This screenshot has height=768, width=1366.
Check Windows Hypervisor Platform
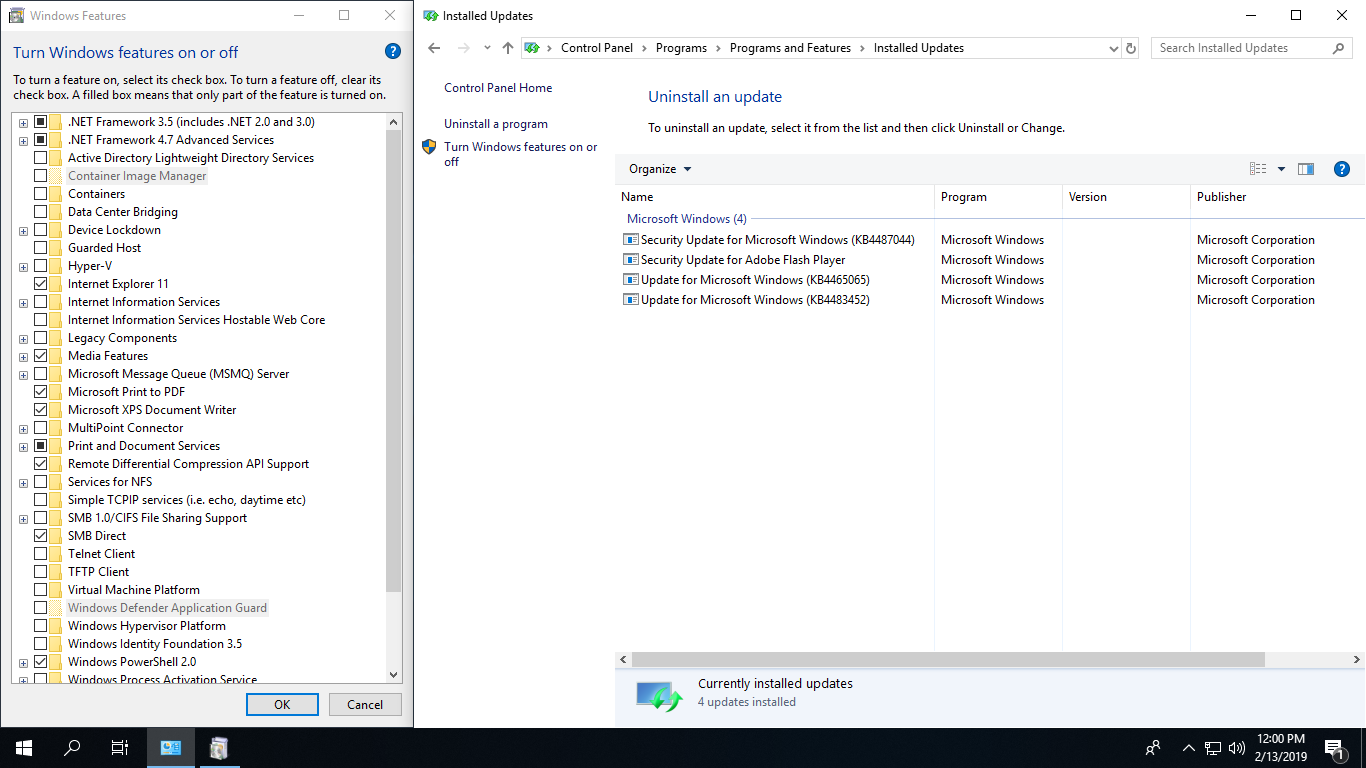41,626
